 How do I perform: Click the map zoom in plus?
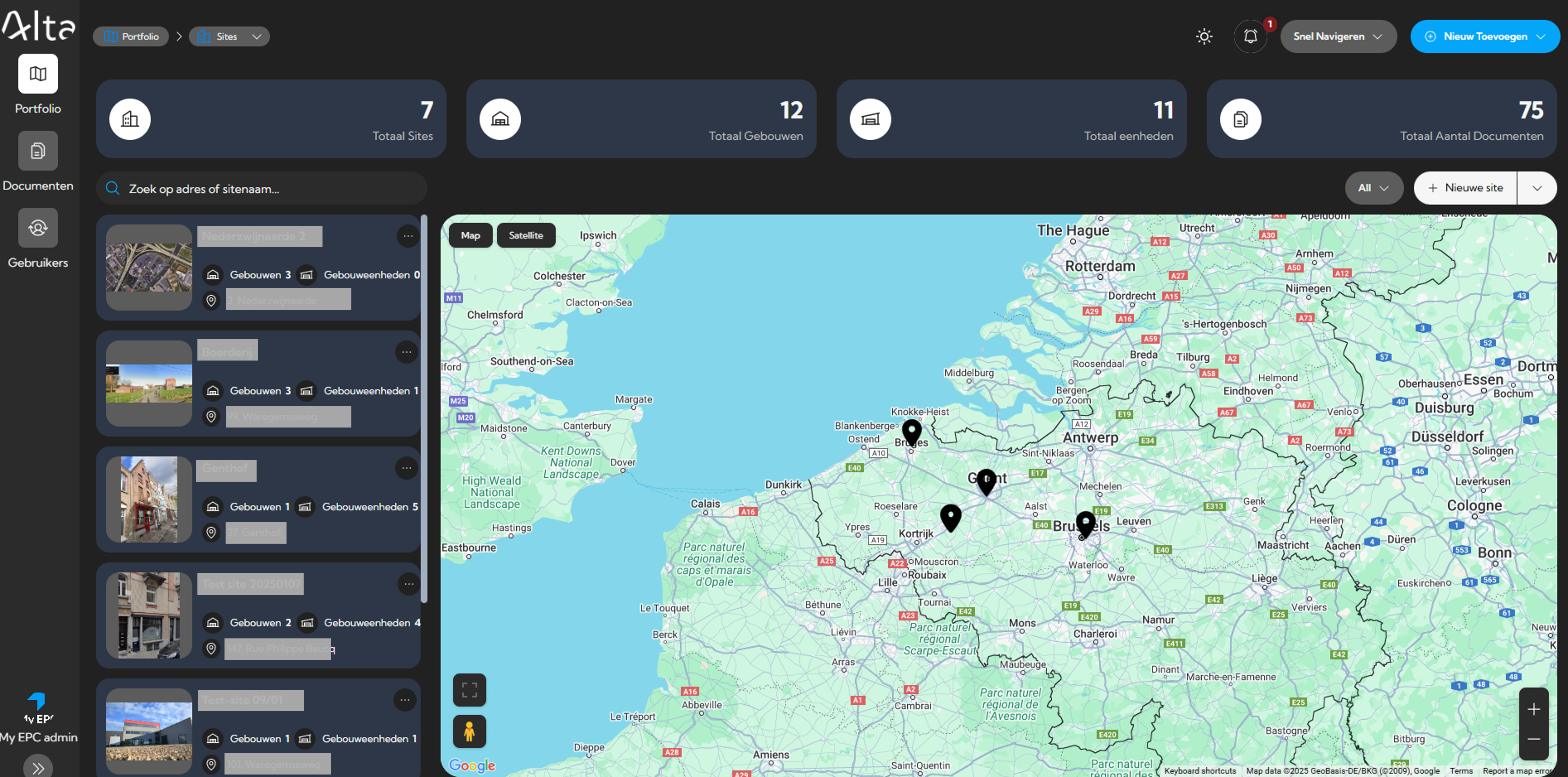click(1533, 709)
